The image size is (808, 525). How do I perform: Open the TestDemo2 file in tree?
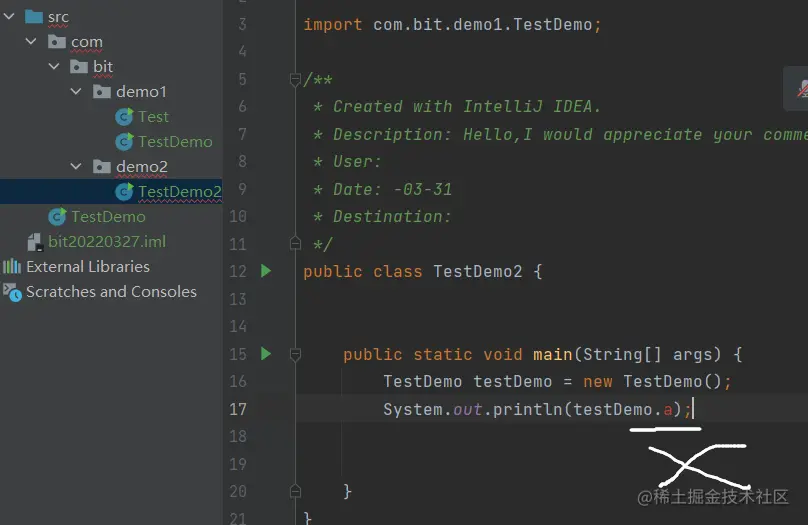coord(180,192)
